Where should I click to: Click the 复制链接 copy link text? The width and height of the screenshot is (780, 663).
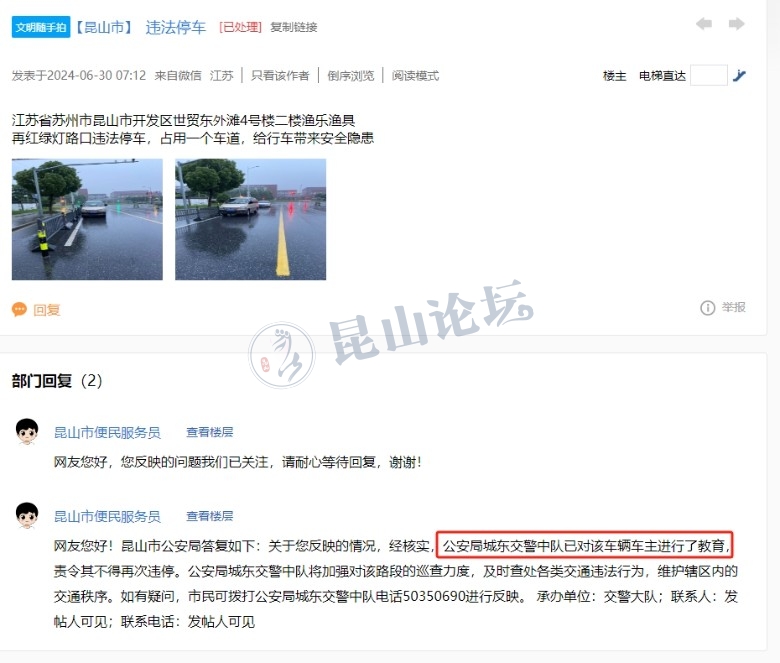pyautogui.click(x=293, y=27)
